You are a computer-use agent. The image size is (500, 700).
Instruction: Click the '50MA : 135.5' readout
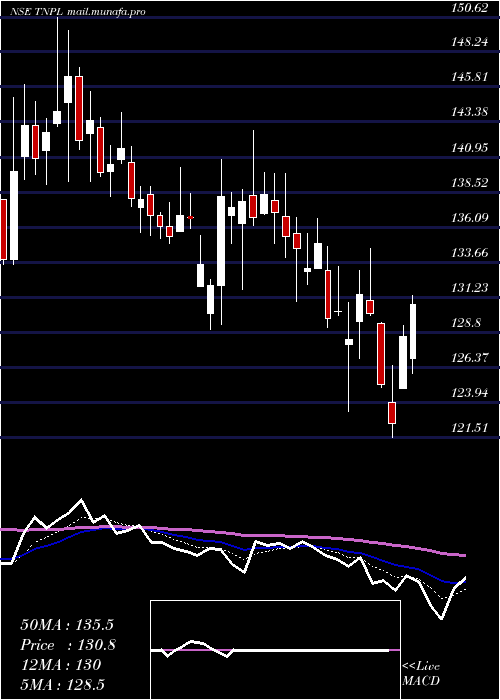click(x=67, y=625)
